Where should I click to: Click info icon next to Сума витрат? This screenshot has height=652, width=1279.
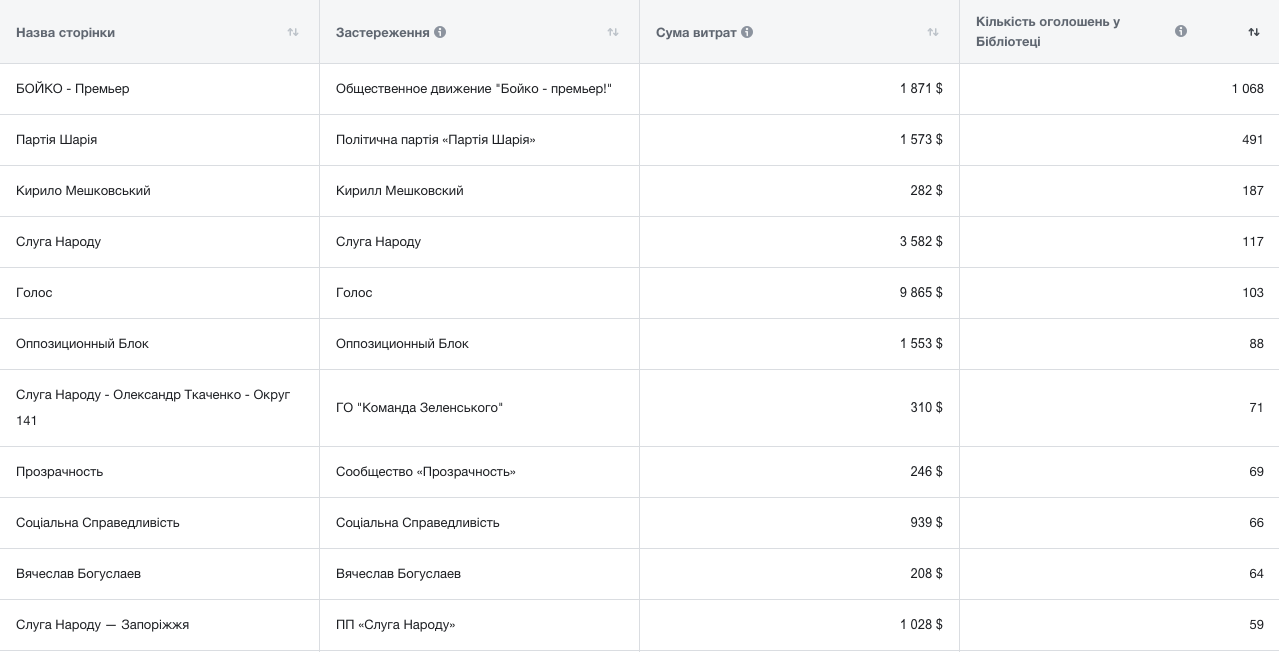(x=747, y=32)
